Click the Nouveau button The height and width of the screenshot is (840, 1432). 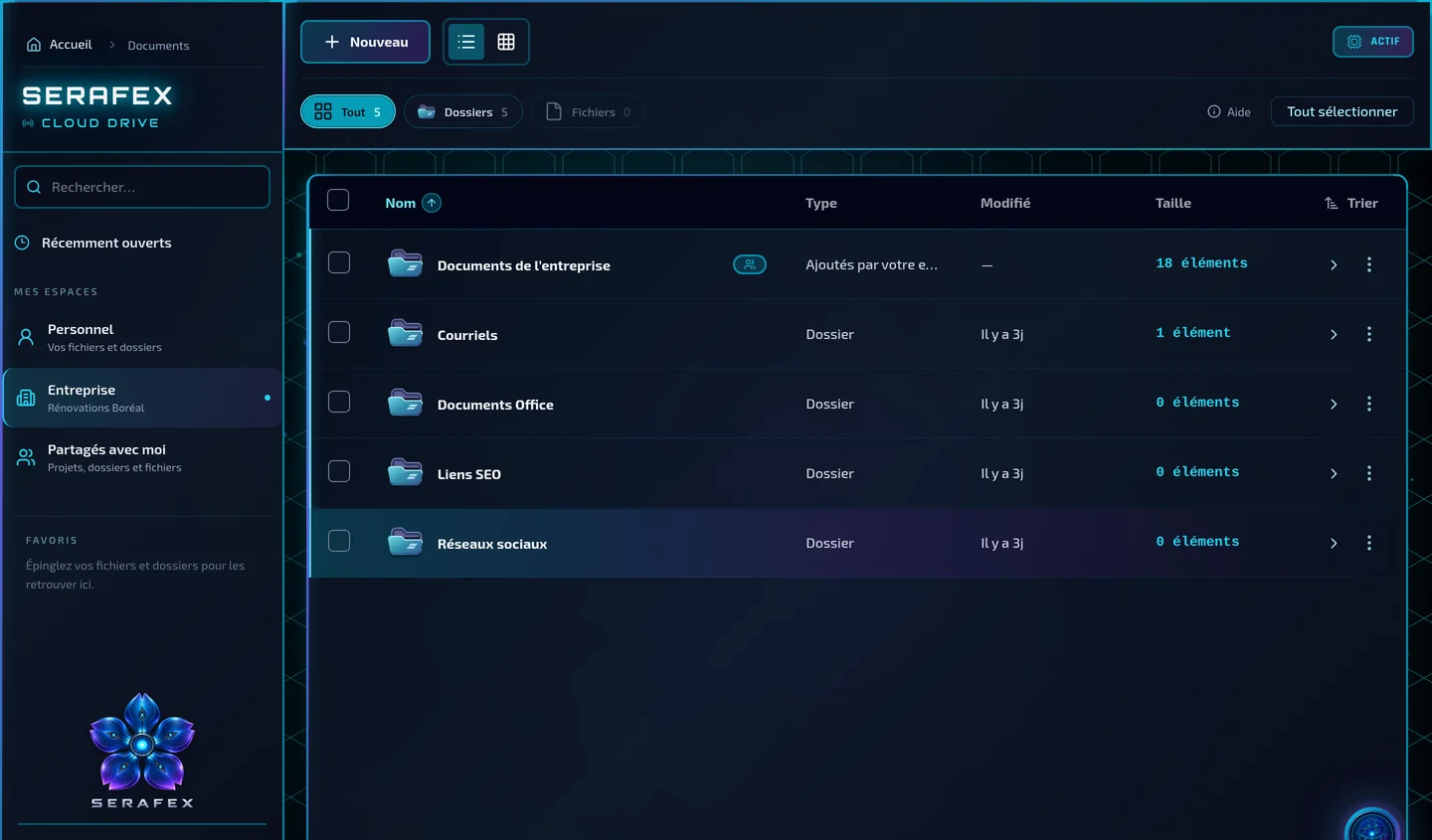click(x=365, y=42)
